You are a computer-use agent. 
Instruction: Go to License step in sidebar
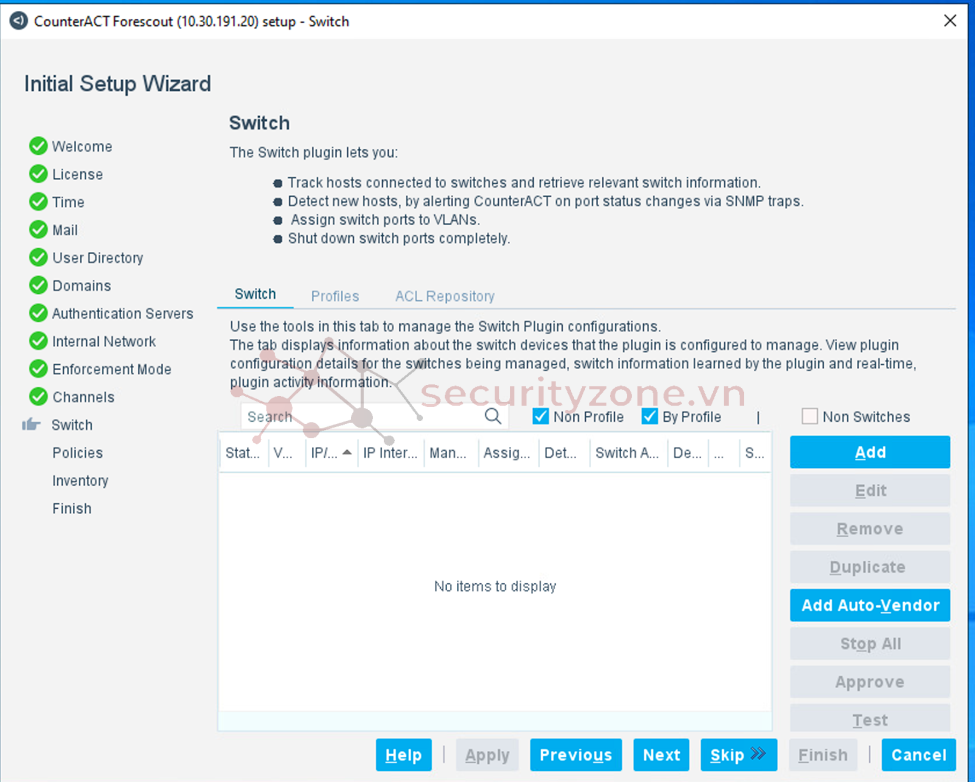[x=77, y=175]
